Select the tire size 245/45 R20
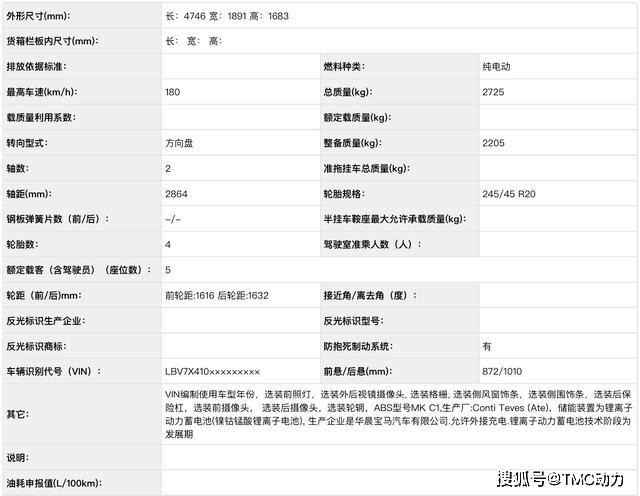Image resolution: width=640 pixels, height=496 pixels. (510, 194)
